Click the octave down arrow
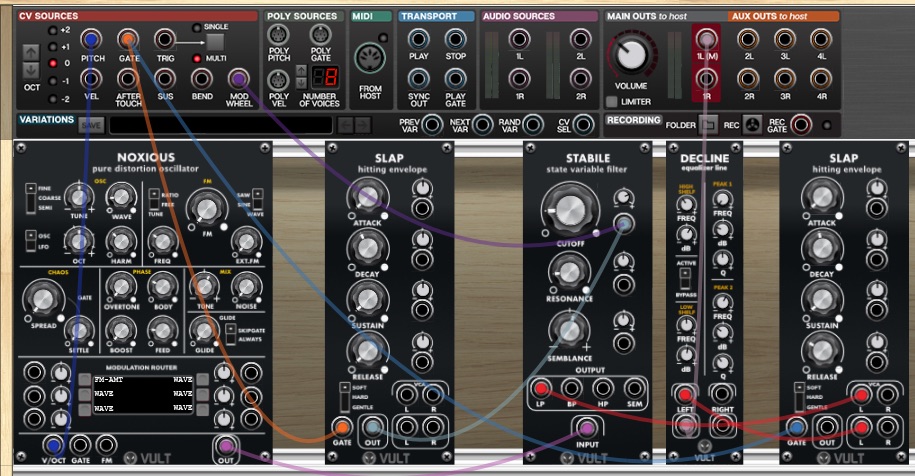The height and width of the screenshot is (476, 915). pos(31,71)
